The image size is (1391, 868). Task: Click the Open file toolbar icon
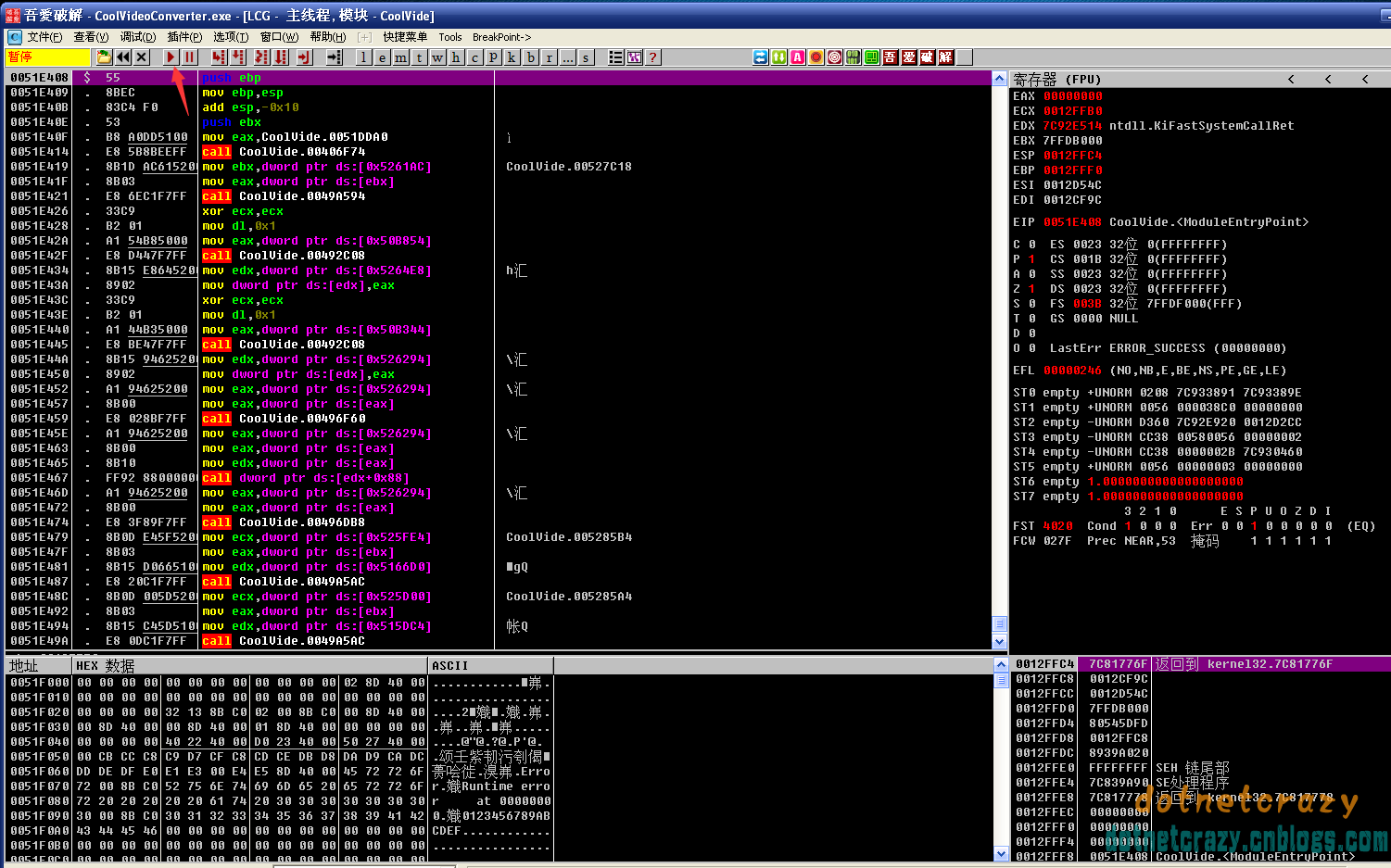click(104, 57)
